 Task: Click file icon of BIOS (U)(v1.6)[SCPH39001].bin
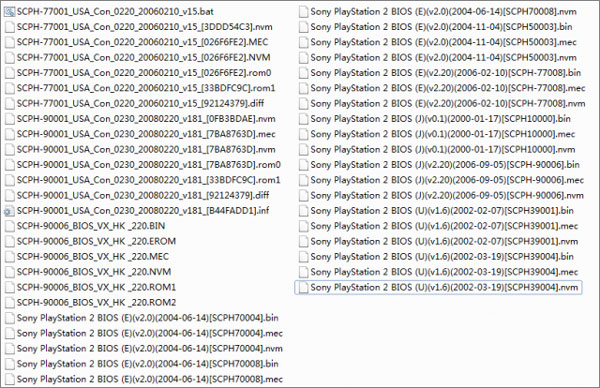pos(303,211)
